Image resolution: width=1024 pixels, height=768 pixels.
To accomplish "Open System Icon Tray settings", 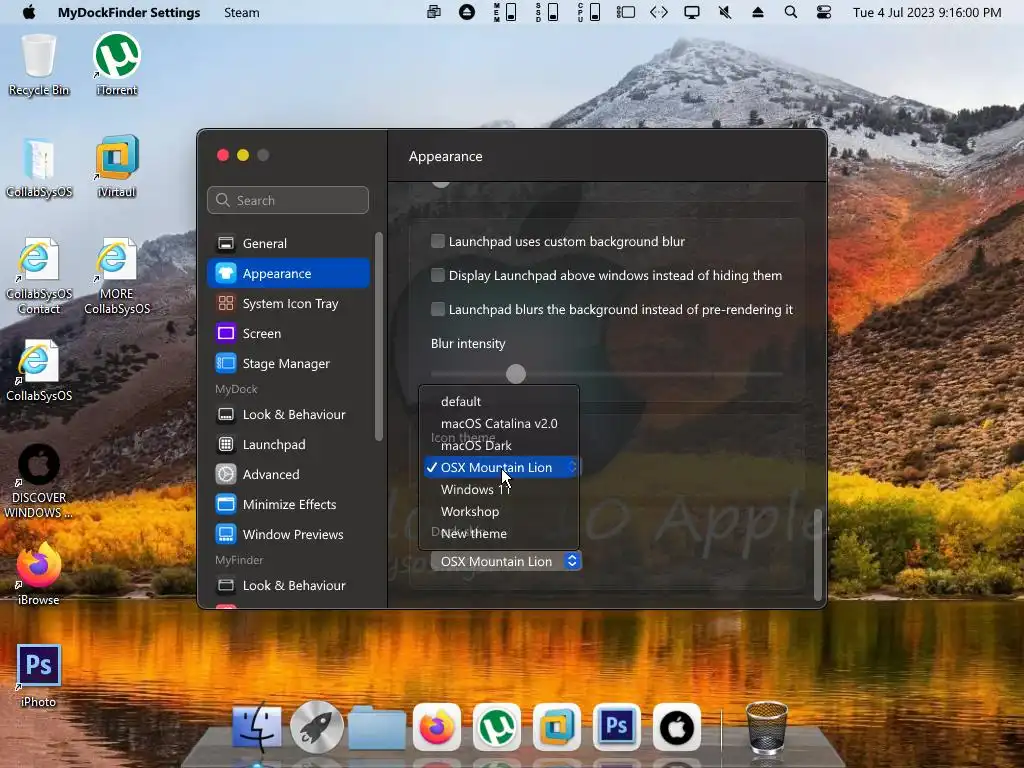I will 288,303.
